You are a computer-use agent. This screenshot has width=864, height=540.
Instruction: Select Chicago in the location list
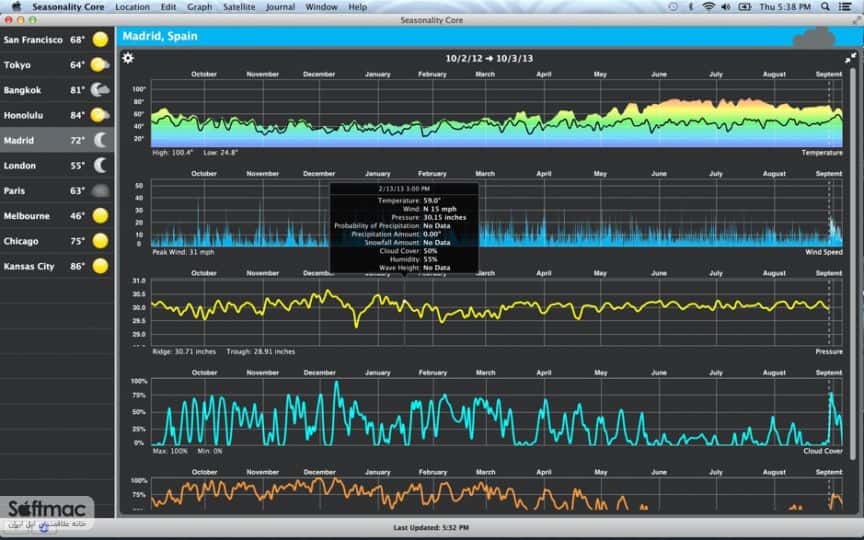coord(57,241)
